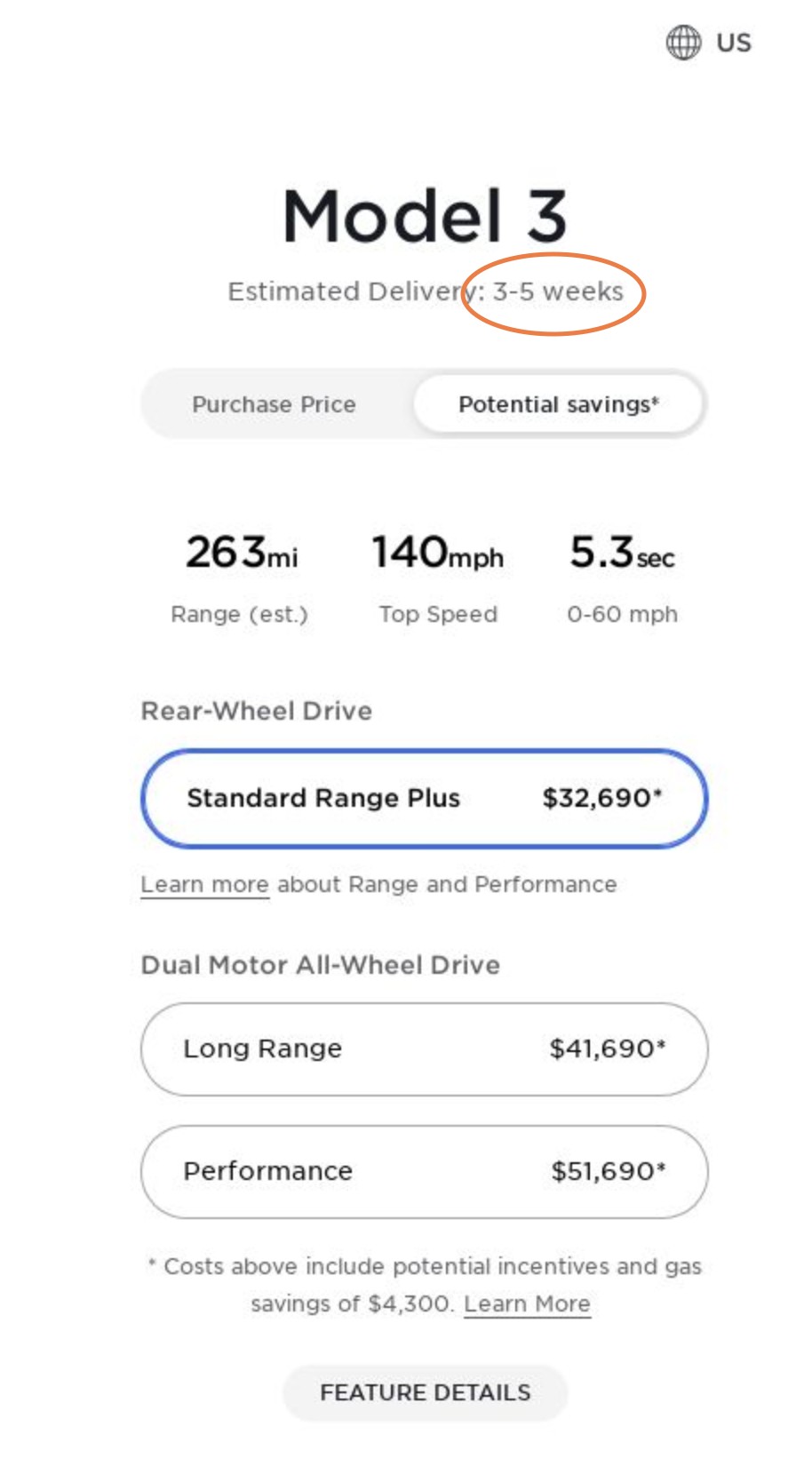
Task: Click the Rear-Wheel Drive section heading
Action: [x=257, y=711]
